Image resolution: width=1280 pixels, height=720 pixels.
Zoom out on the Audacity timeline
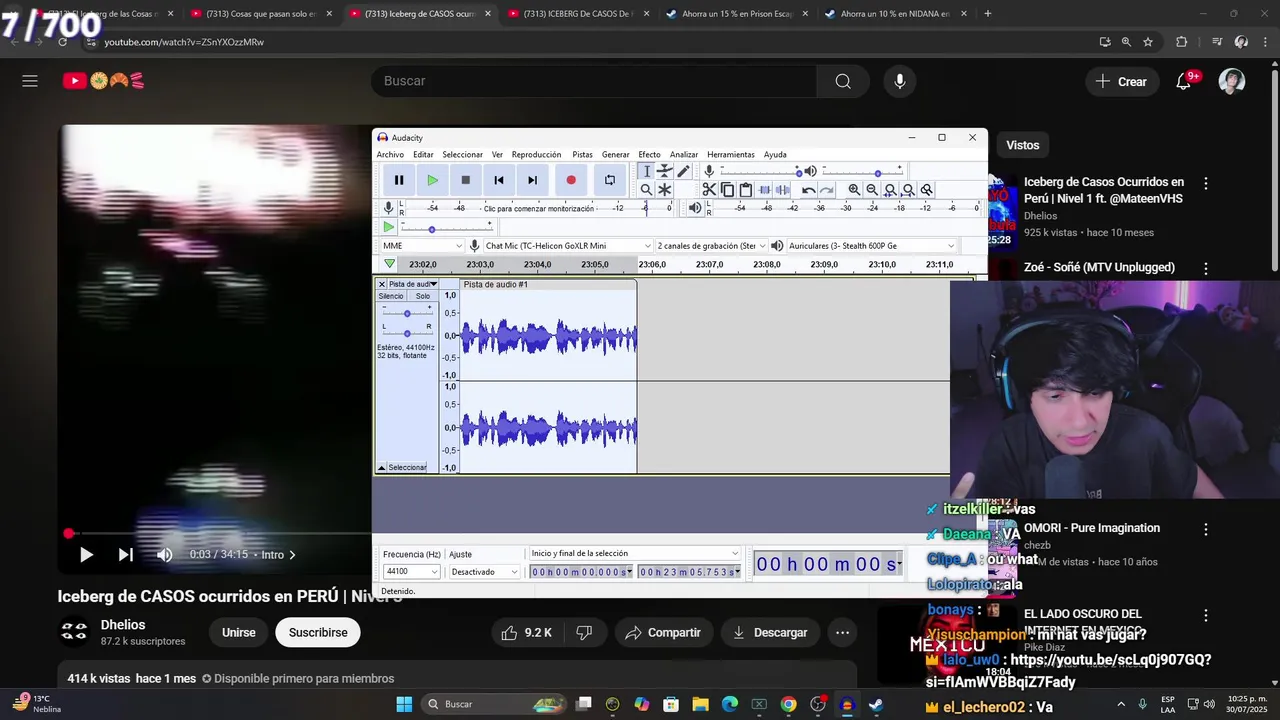(x=872, y=189)
